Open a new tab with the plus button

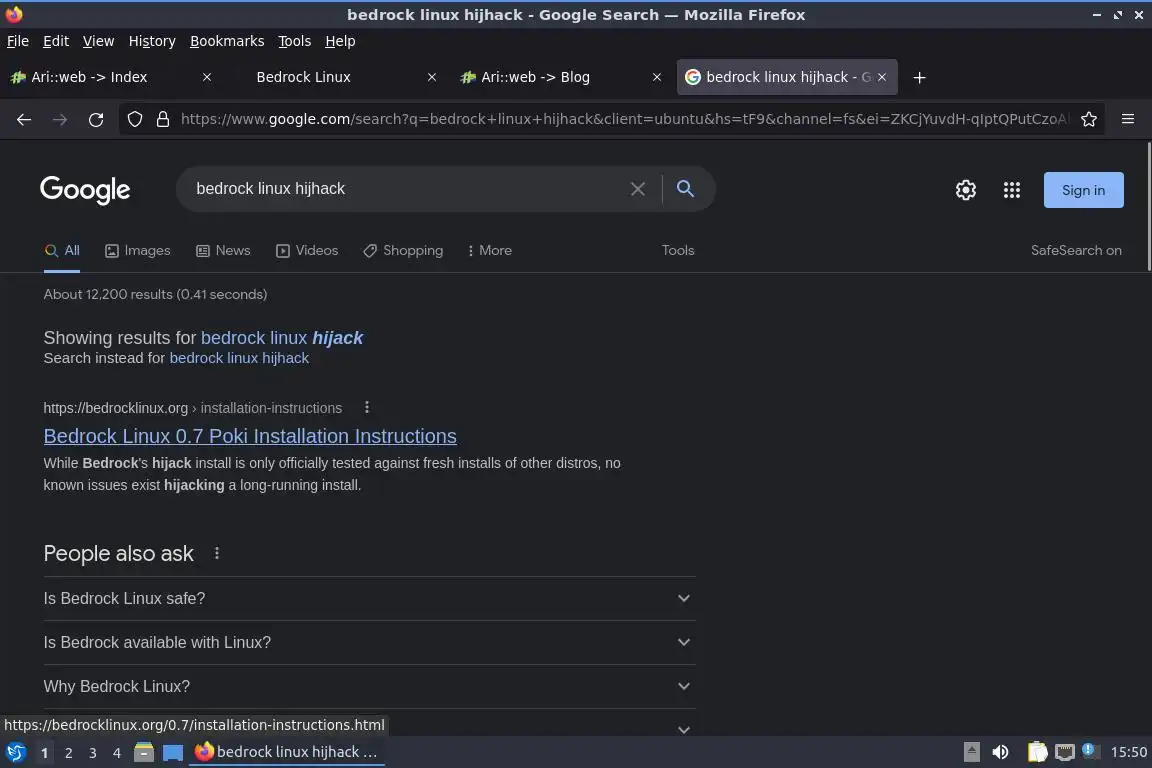[x=919, y=77]
